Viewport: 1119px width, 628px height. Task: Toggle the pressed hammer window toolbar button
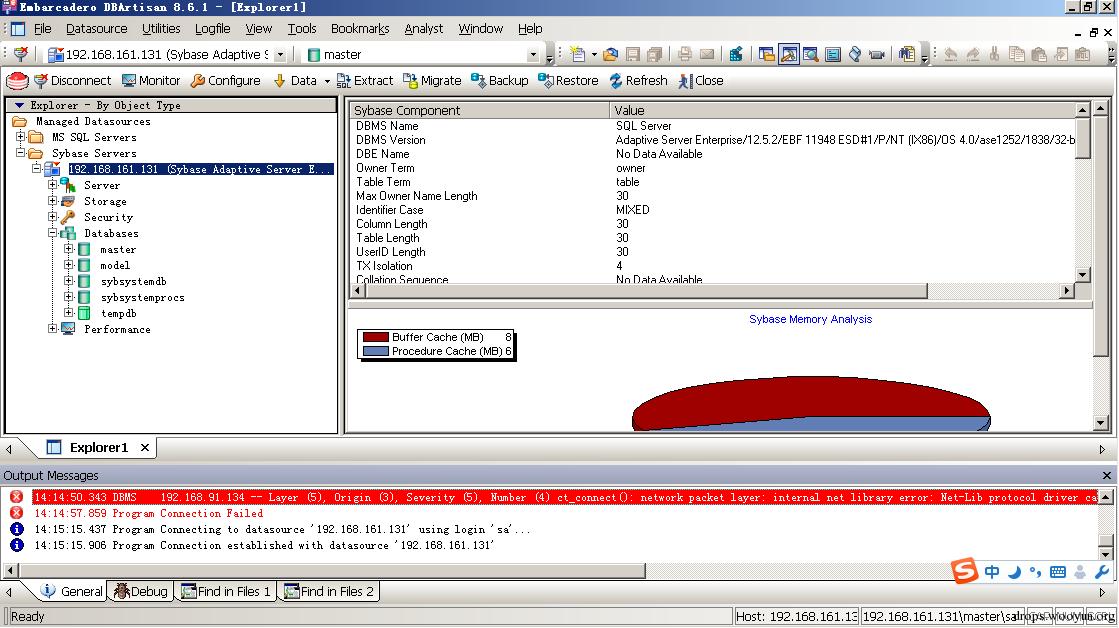789,54
